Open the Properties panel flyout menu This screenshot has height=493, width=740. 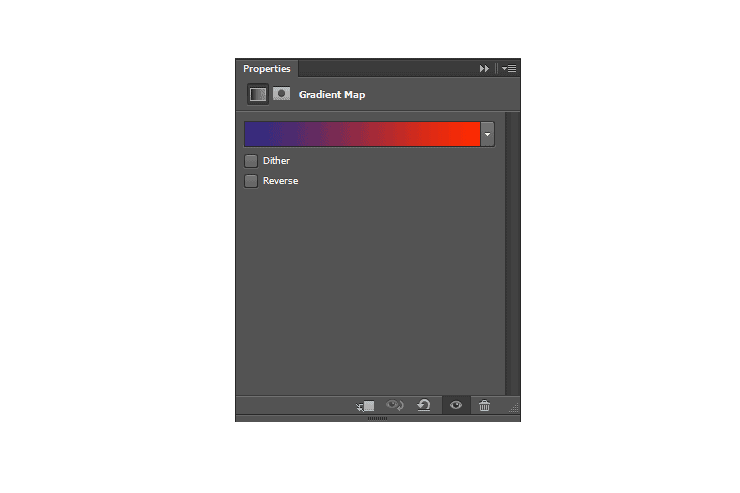(x=509, y=69)
